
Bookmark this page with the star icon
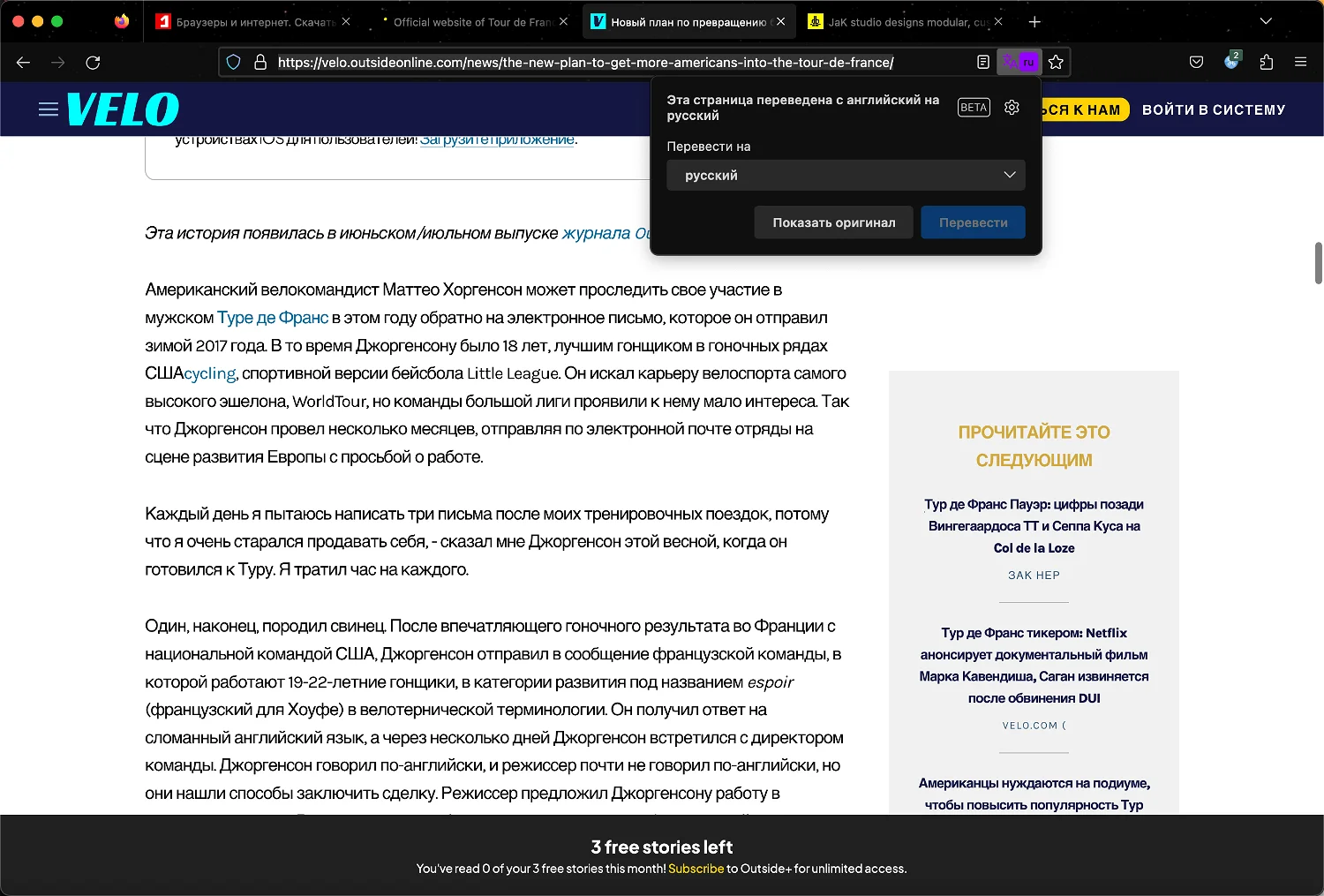(x=1056, y=62)
